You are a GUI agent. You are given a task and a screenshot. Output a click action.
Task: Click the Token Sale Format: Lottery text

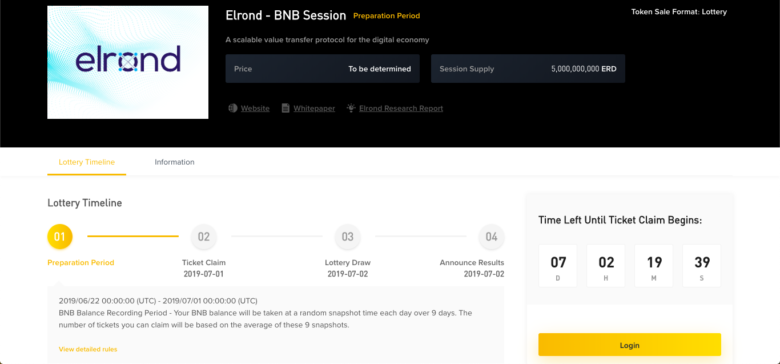click(x=679, y=12)
